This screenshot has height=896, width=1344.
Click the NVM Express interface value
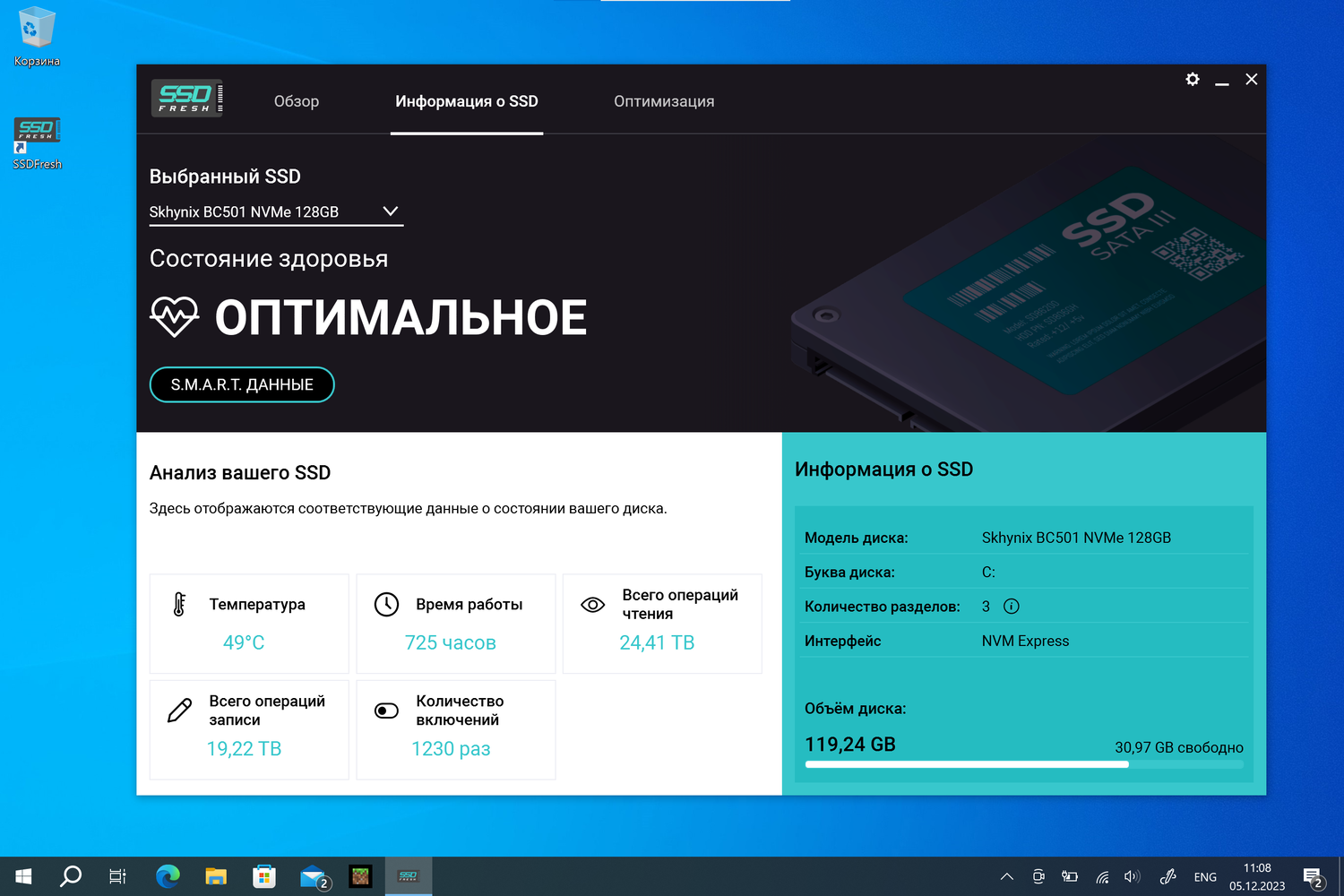1025,642
